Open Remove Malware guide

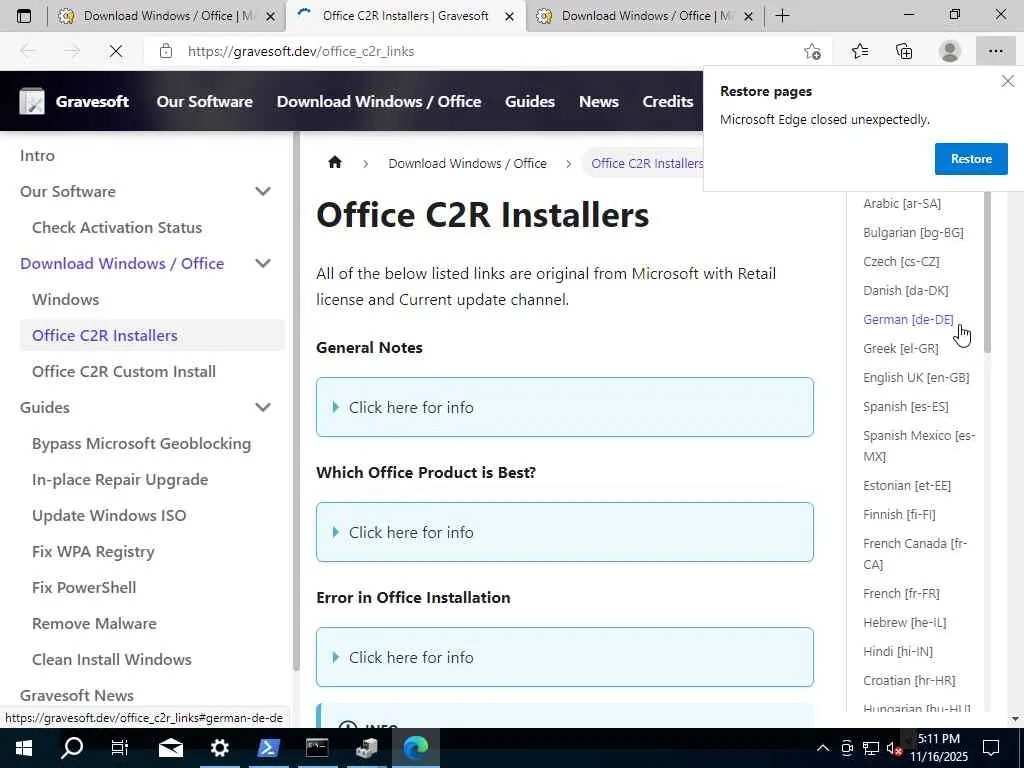pos(94,623)
